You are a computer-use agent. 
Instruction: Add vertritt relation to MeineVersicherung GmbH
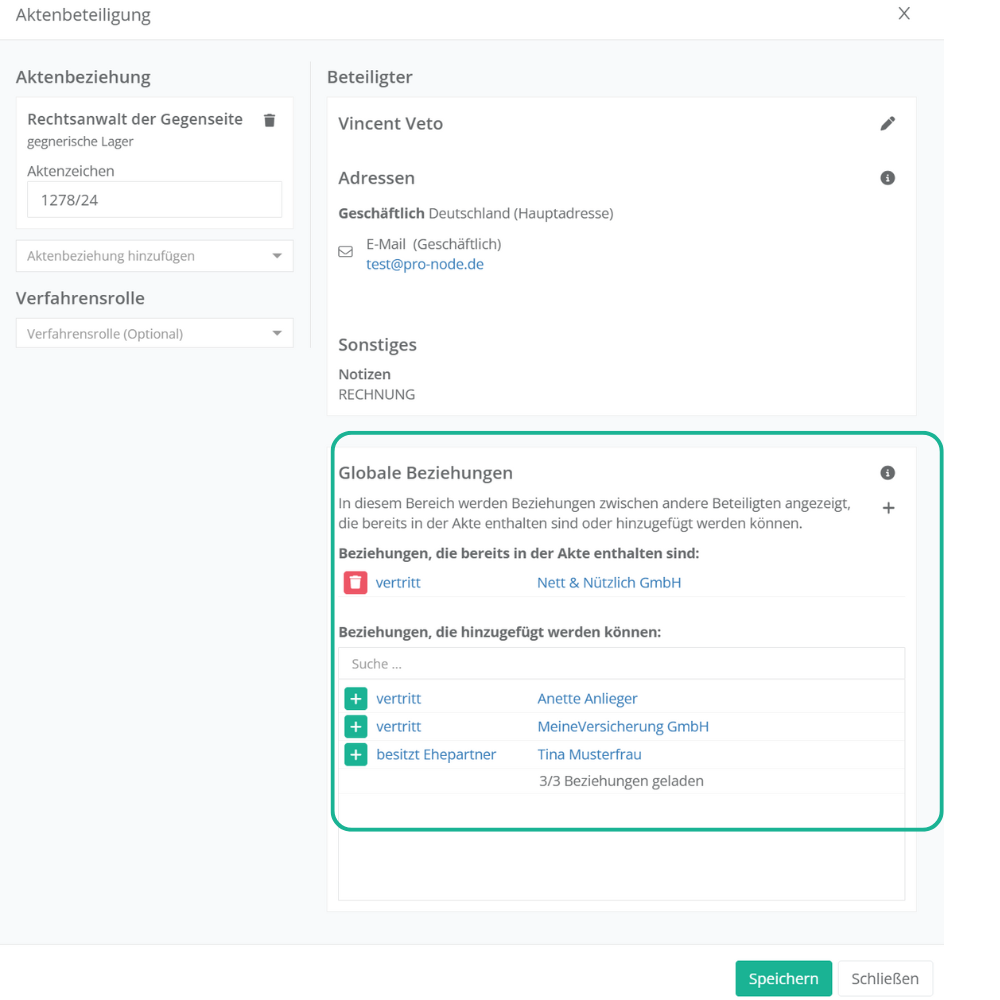355,727
